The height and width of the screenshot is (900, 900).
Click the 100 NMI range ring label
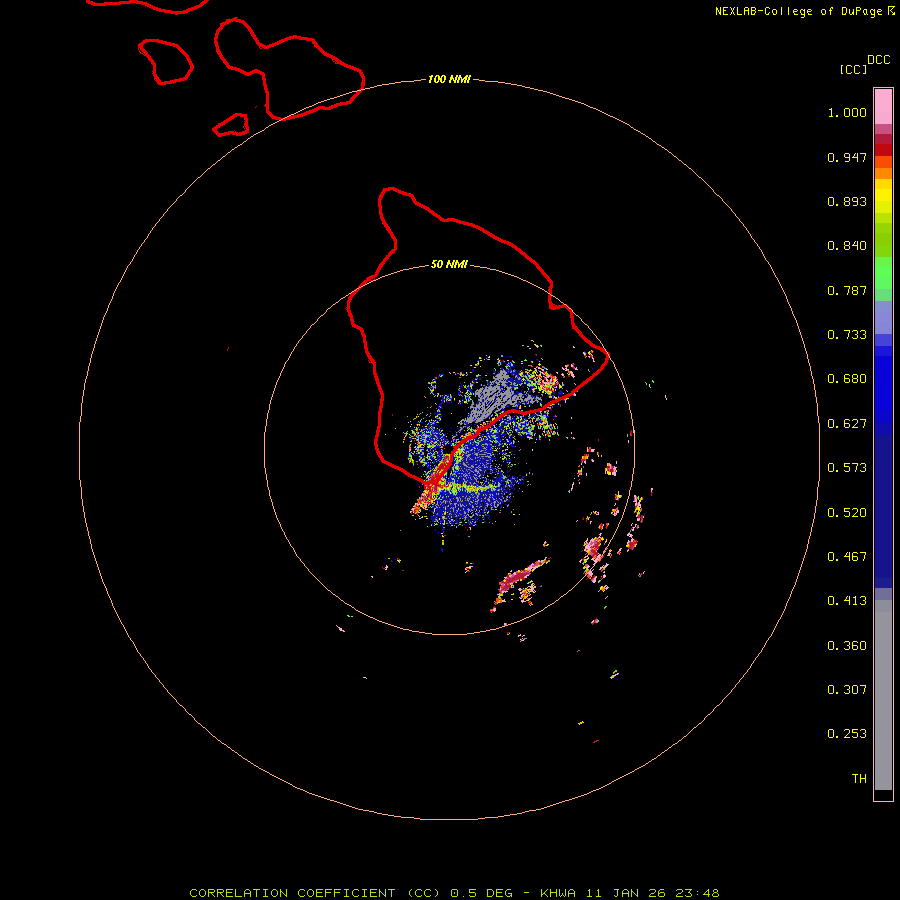(x=449, y=79)
